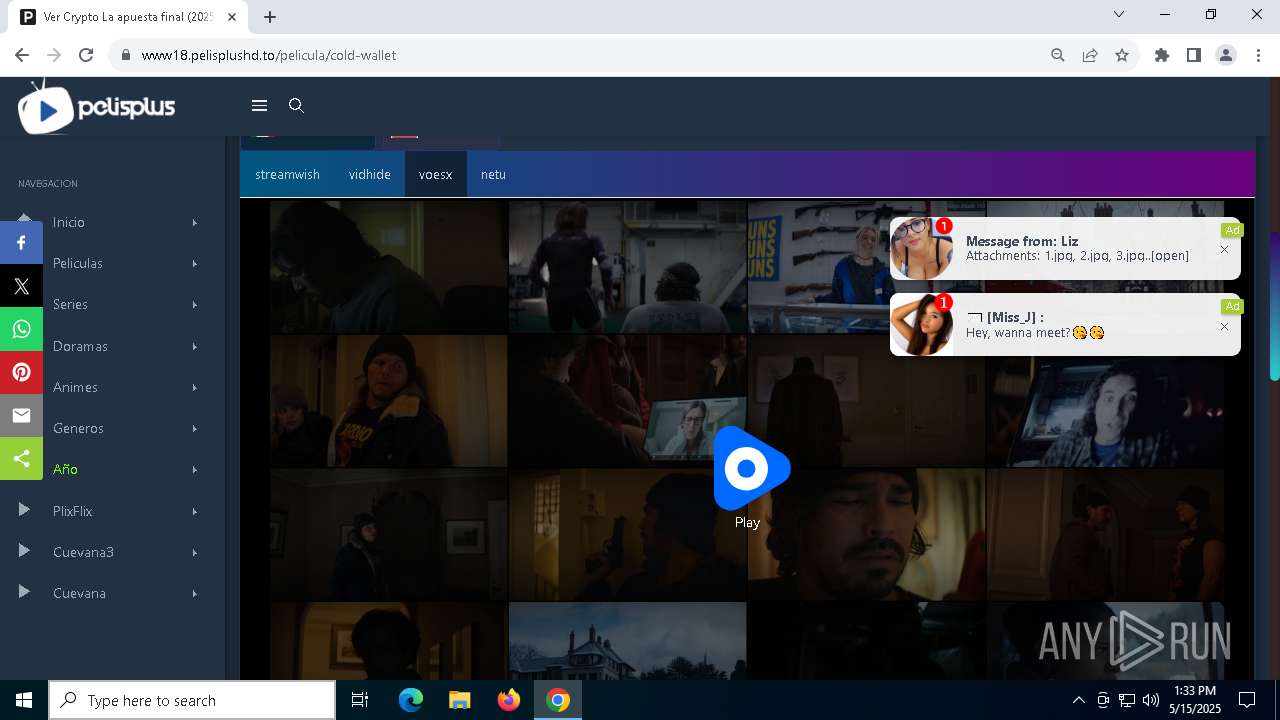This screenshot has width=1280, height=720.
Task: Click the play triangle beside Cuevana3
Action: click(x=24, y=551)
